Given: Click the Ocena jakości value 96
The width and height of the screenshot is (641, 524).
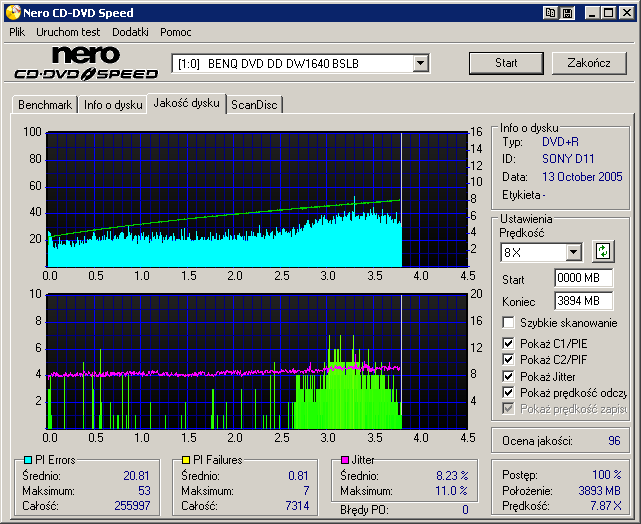Looking at the screenshot, I should pyautogui.click(x=614, y=441).
